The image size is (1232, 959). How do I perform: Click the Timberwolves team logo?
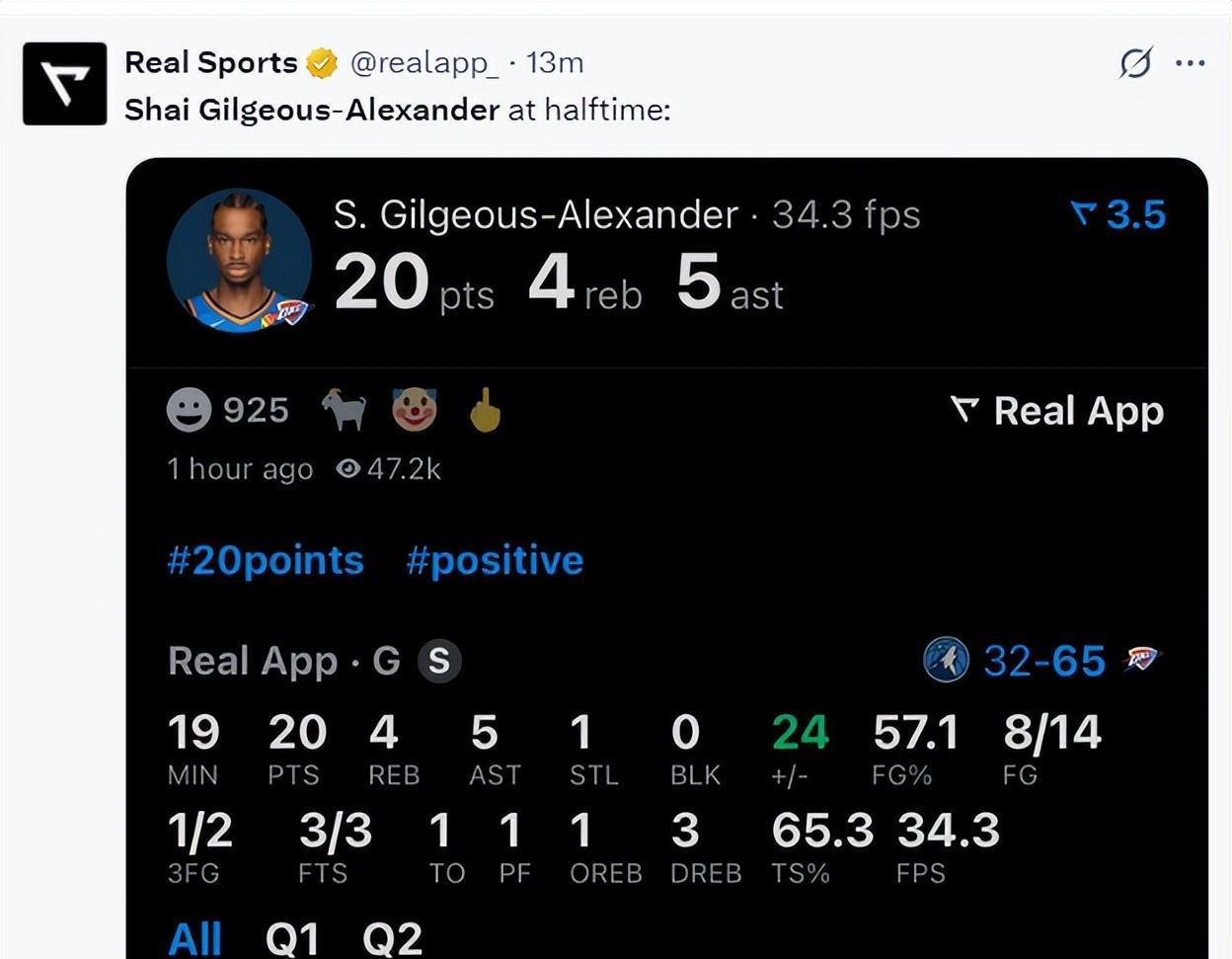click(946, 660)
